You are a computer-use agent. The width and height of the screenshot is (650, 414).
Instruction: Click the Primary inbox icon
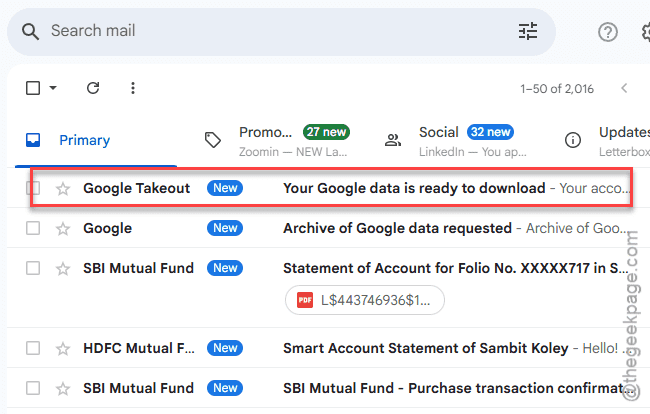(33, 140)
